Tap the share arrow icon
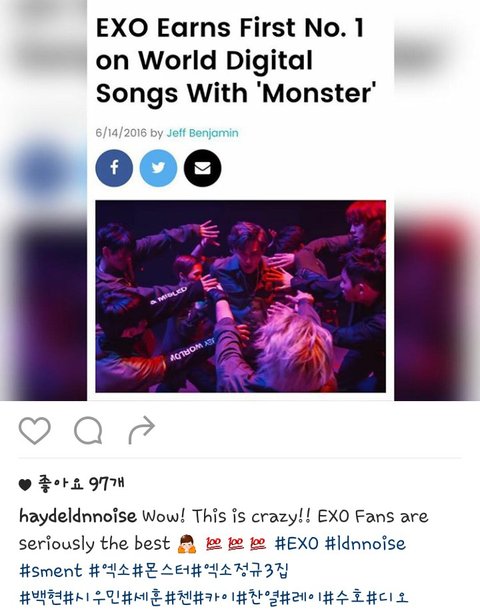 tap(142, 430)
